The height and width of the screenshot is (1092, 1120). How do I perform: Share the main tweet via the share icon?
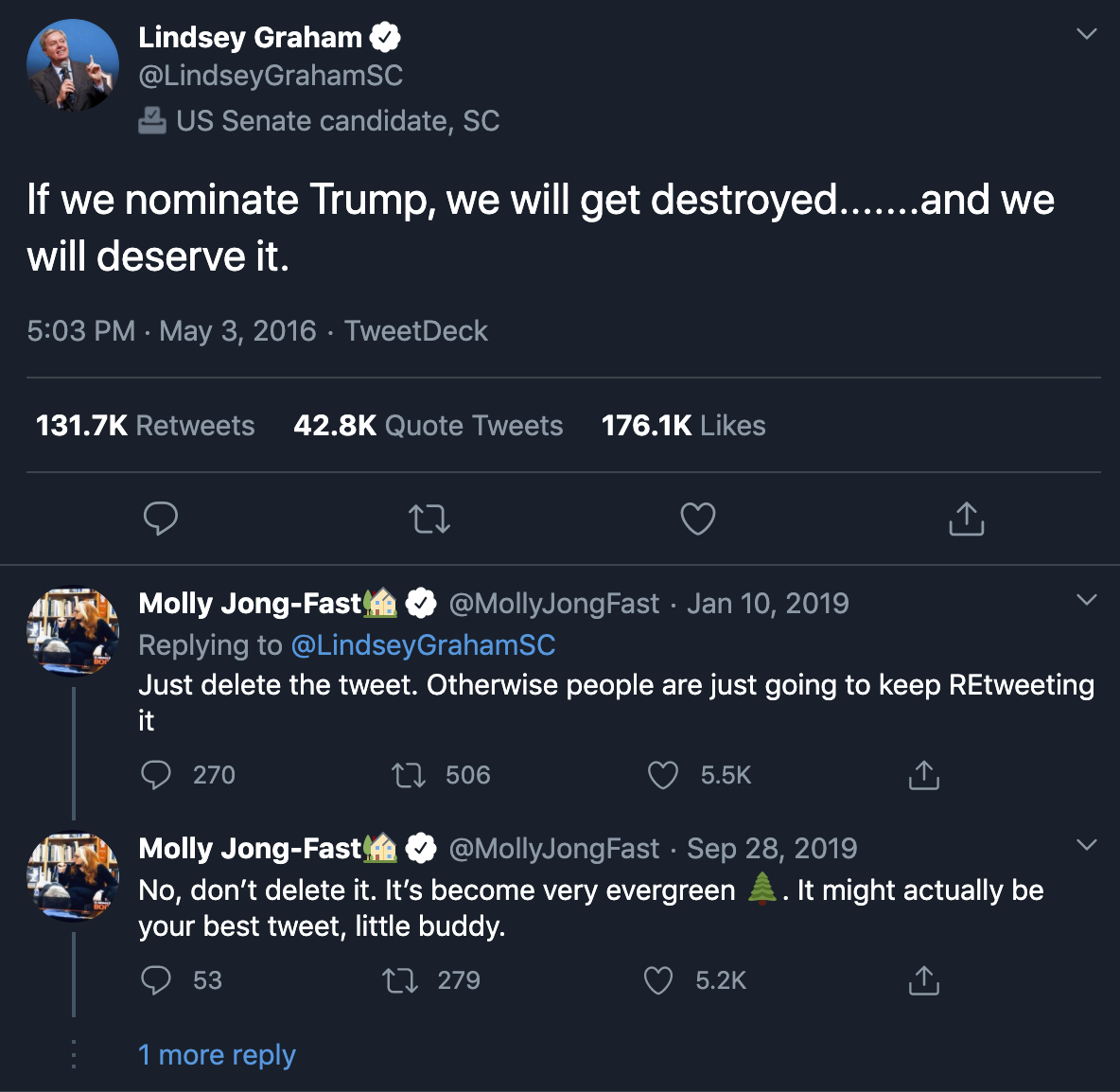point(966,519)
